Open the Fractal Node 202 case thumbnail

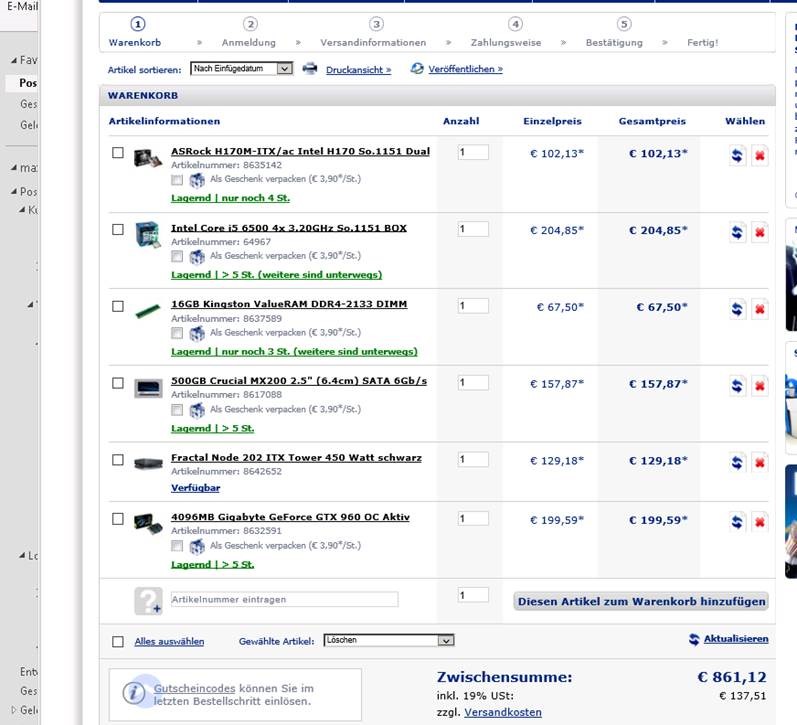click(x=148, y=463)
